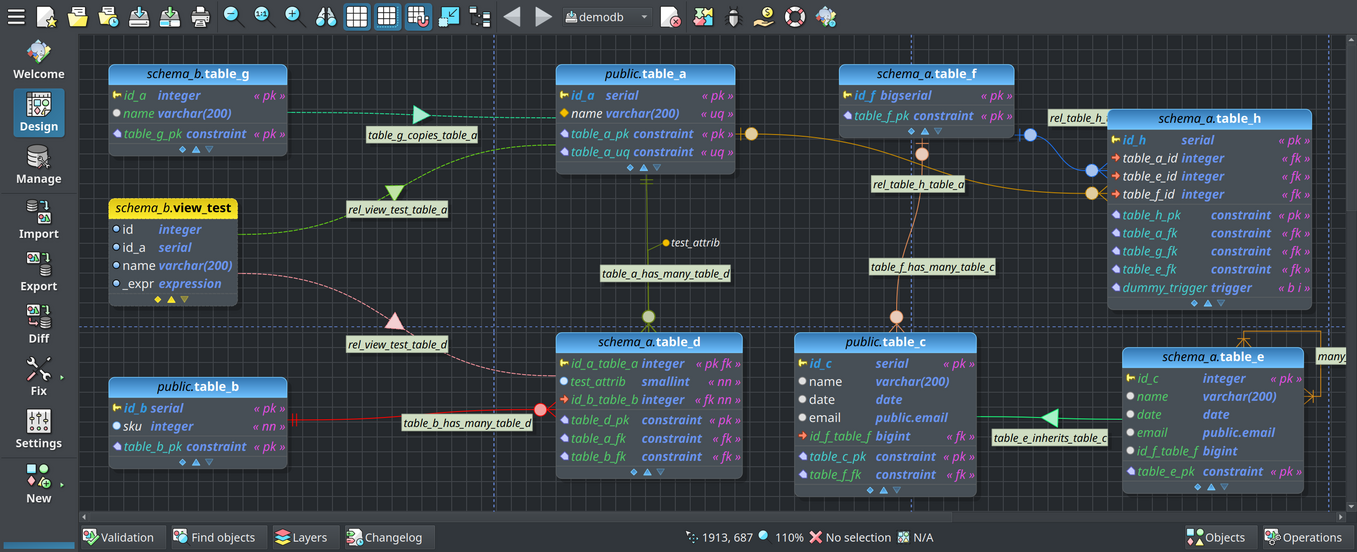Viewport: 1357px width, 552px height.
Task: Toggle snap to grid magnet
Action: coord(419,17)
